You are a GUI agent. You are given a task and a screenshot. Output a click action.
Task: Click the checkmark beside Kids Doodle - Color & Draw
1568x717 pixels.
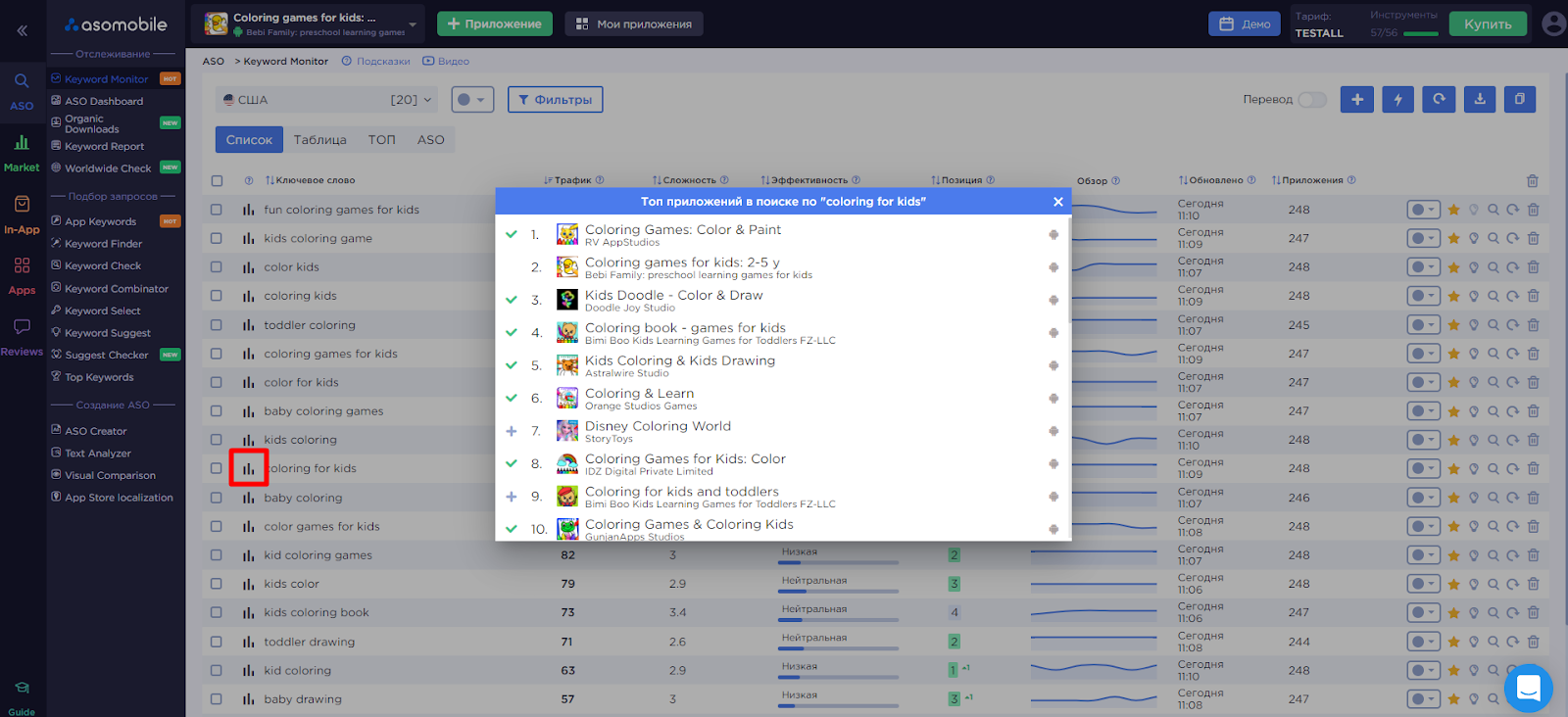512,300
